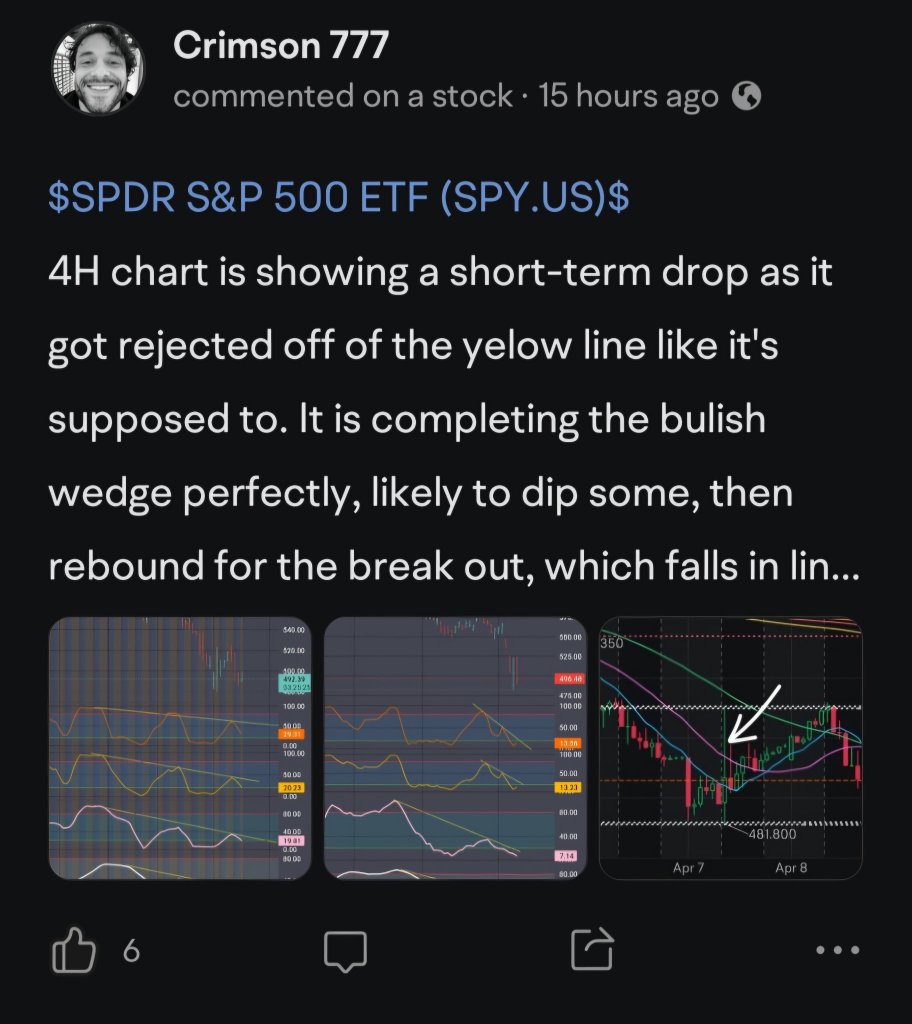Like the post with thumbs-up icon

click(73, 951)
